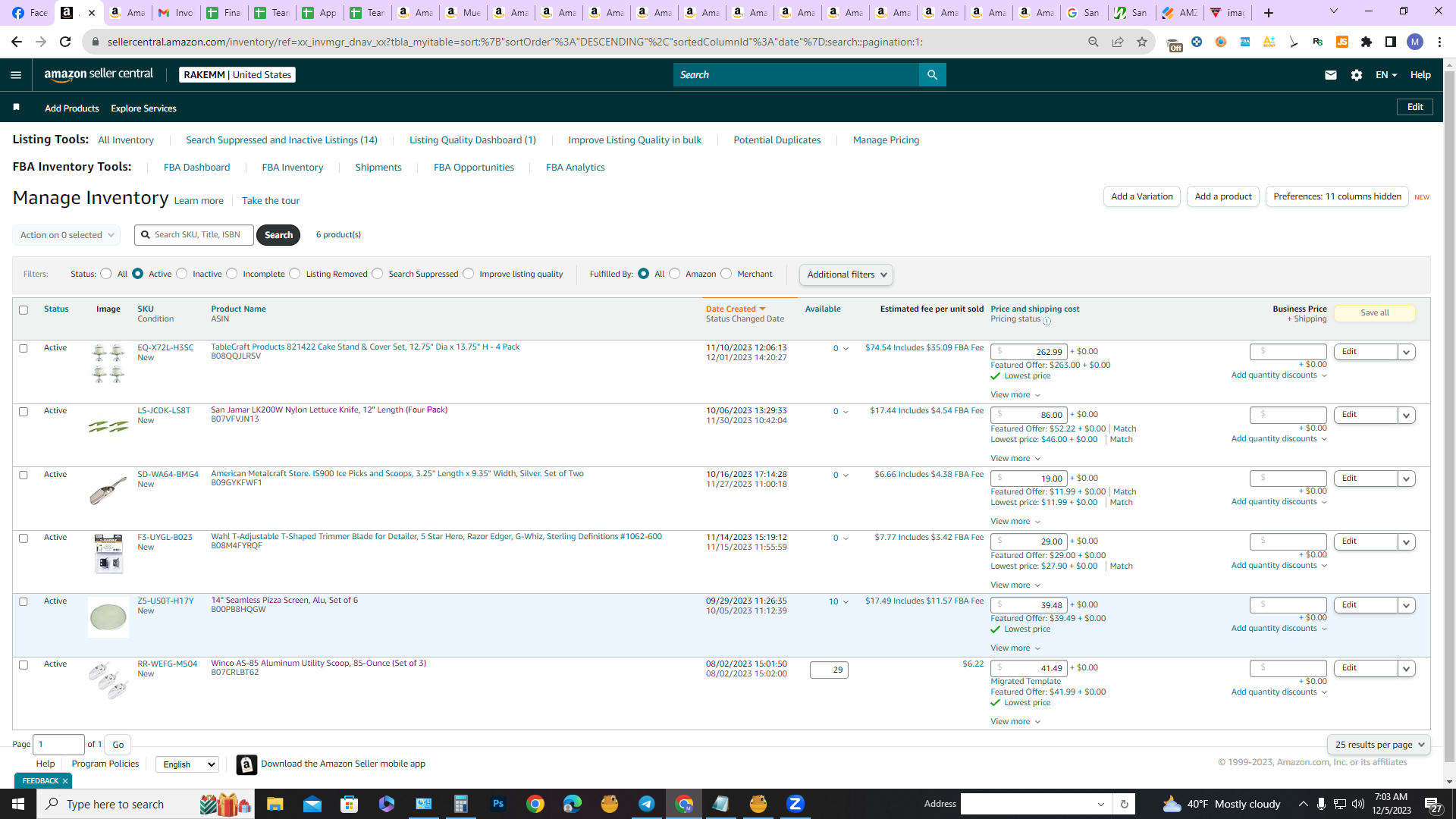
Task: Click the browser share page icon
Action: 1118,42
